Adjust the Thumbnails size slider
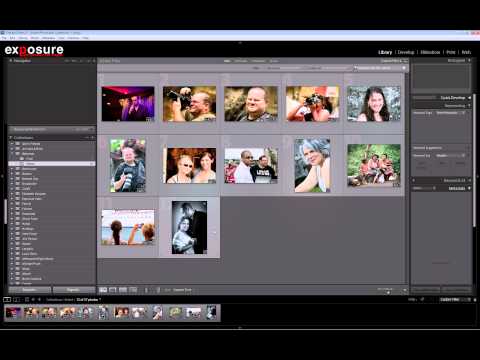The image size is (480, 360). point(388,292)
